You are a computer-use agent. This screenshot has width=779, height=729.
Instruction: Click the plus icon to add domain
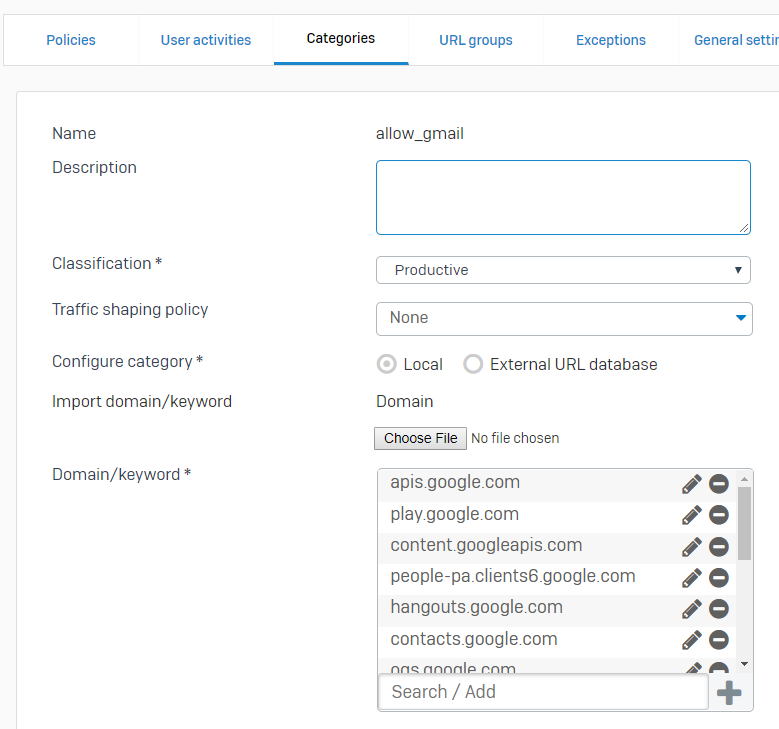[x=730, y=692]
